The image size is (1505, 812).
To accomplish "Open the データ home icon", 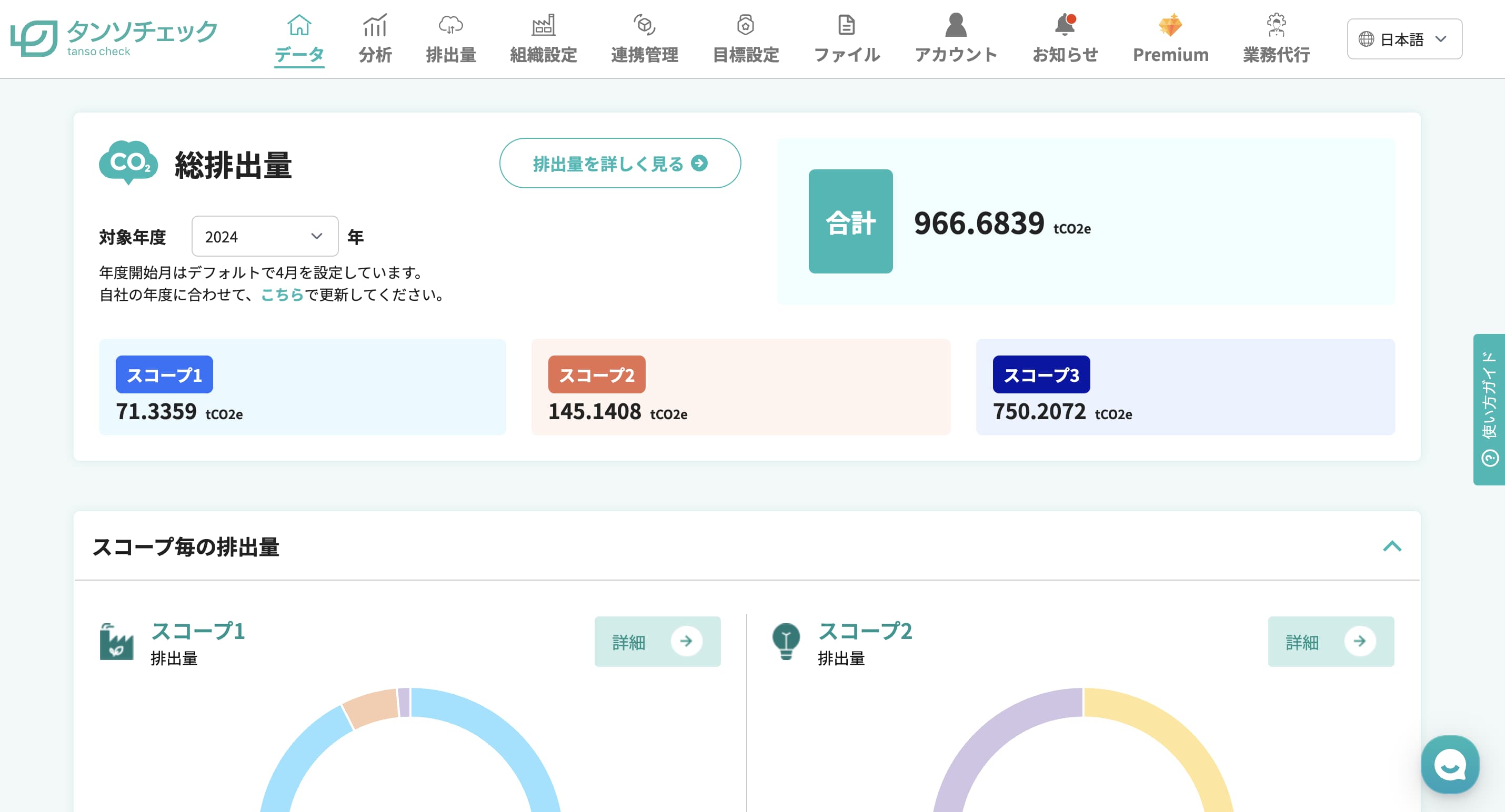I will pos(299,25).
